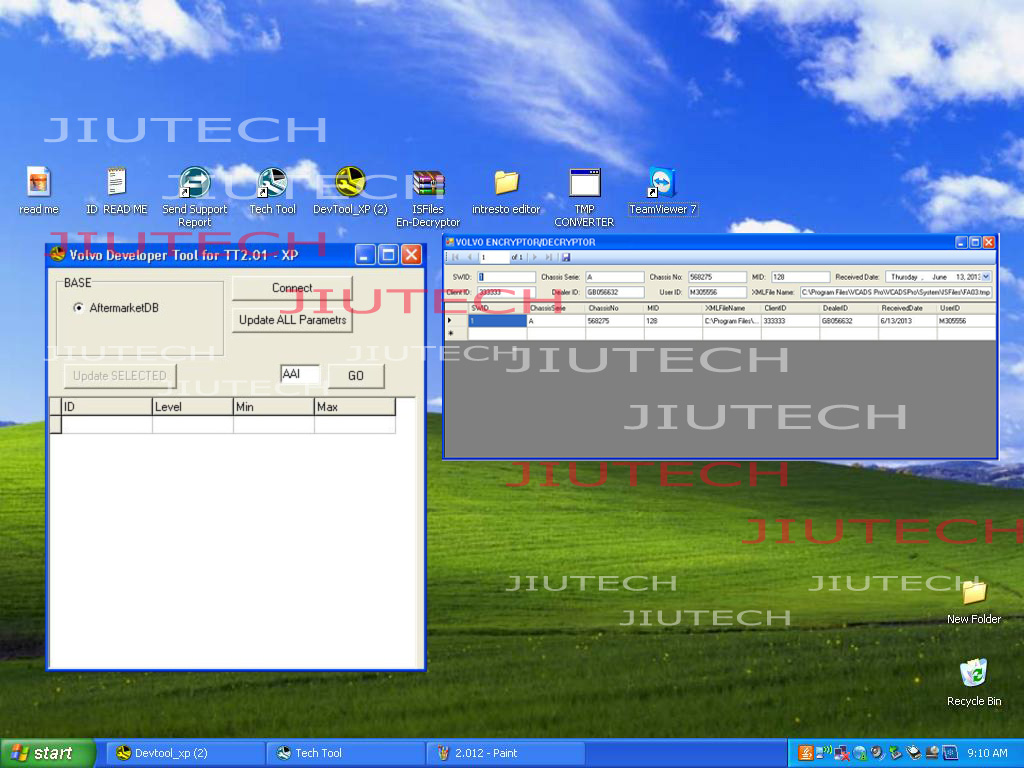Click the Chassis No input field

pos(716,277)
